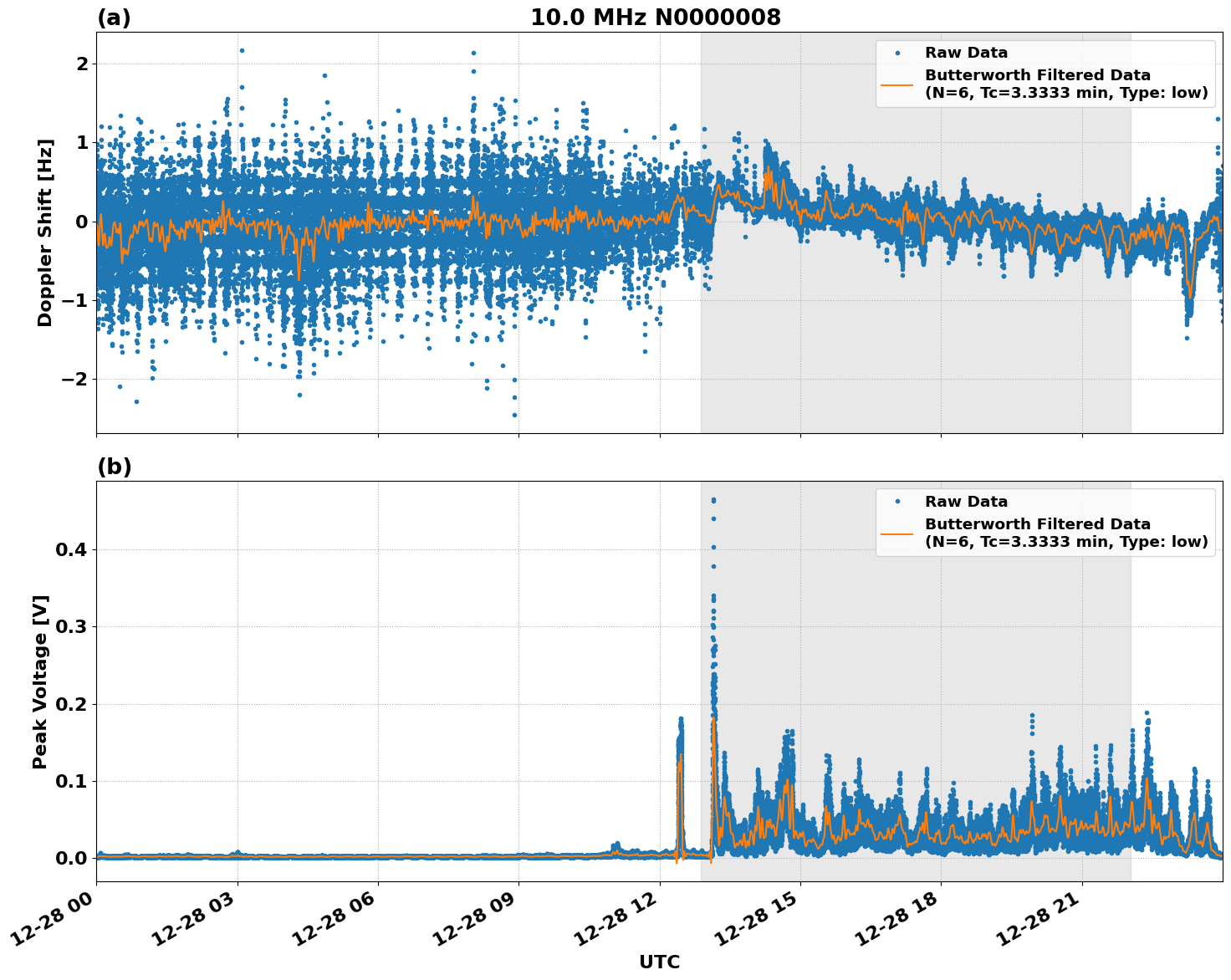1231x980 pixels.
Task: Toggle Raw Data visibility in panel (a) legend
Action: [x=960, y=52]
